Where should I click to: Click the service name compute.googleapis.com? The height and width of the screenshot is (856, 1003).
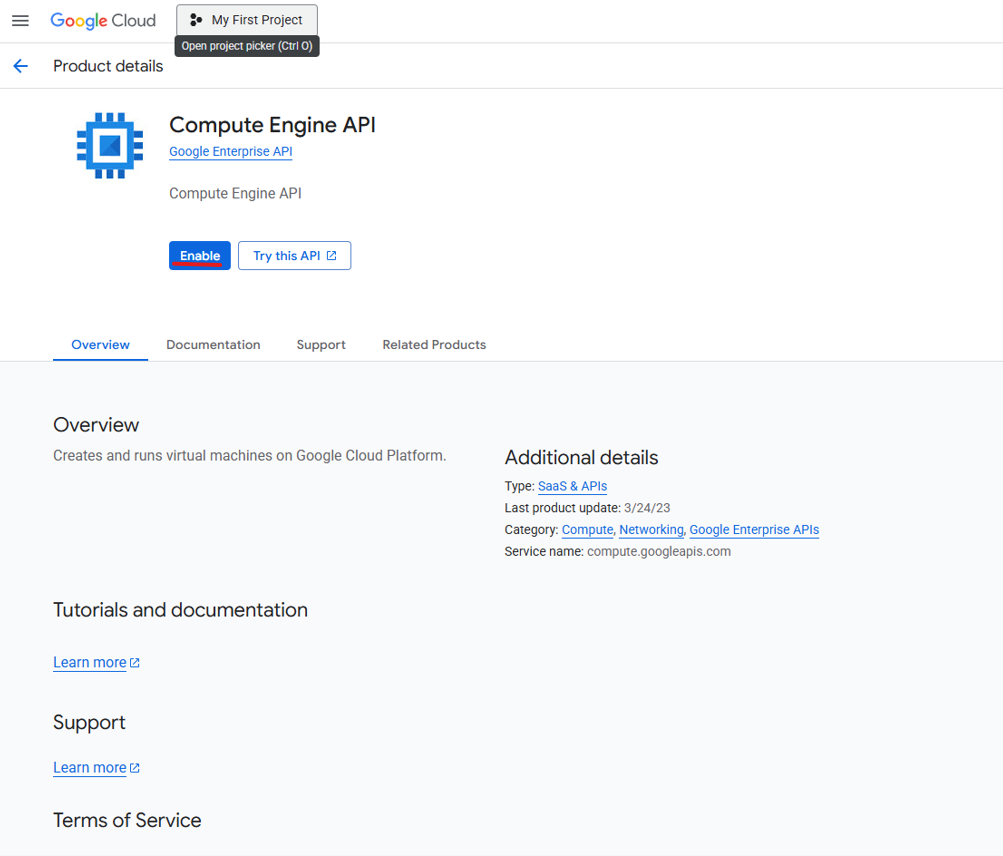[x=659, y=551]
